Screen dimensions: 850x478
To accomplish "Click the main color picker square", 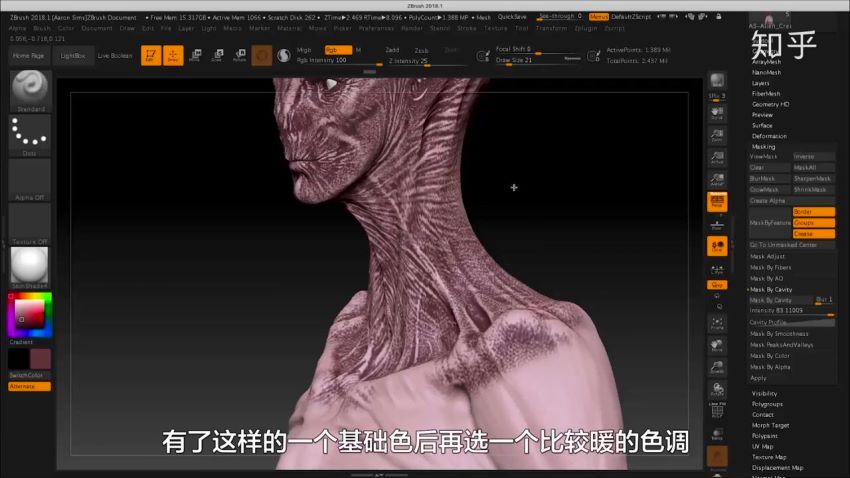I will pos(29,314).
